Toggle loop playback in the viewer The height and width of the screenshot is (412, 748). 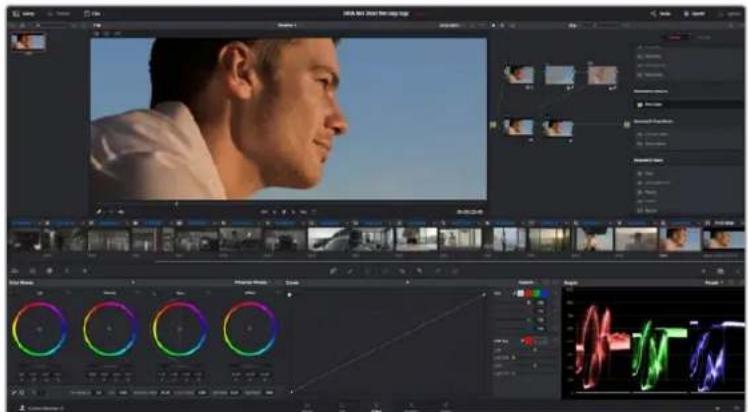pyautogui.click(x=313, y=212)
